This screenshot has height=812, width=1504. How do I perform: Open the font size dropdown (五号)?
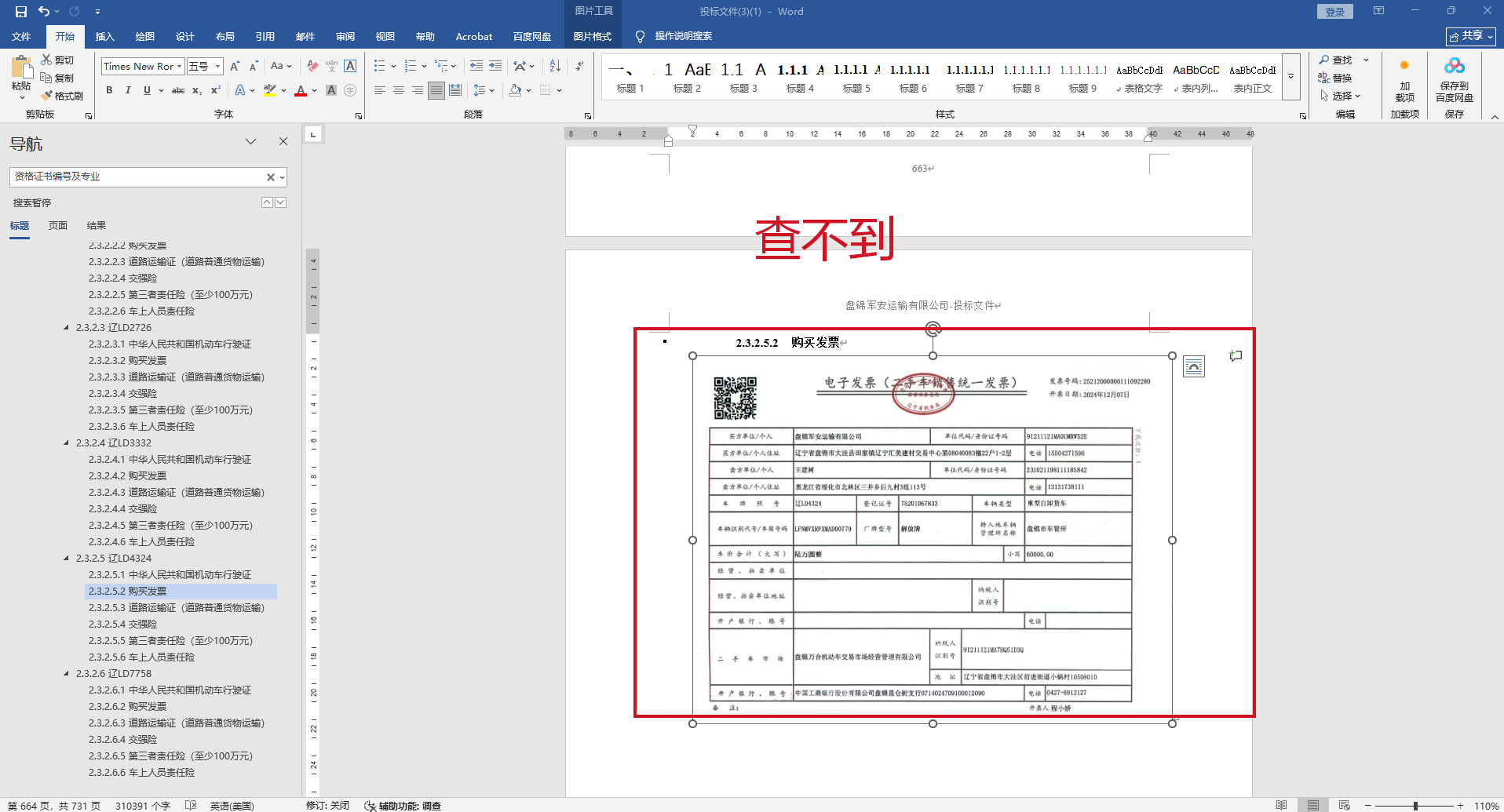(x=218, y=67)
